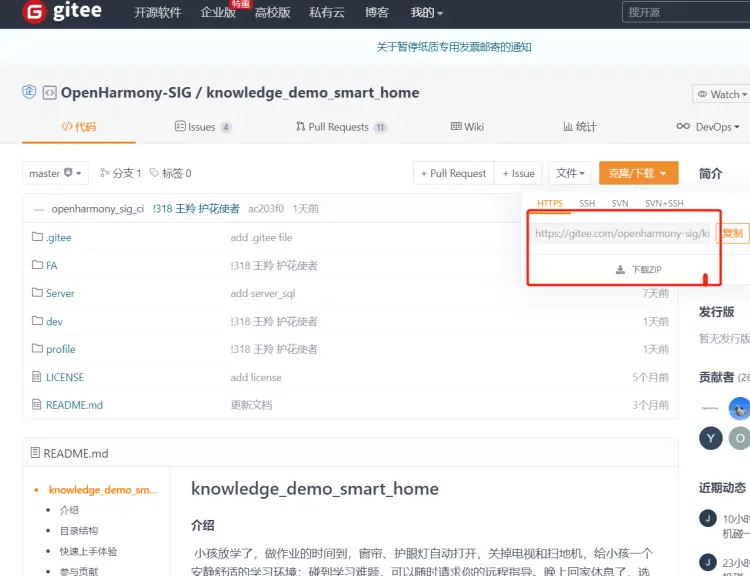The height and width of the screenshot is (576, 750).
Task: Open the OpenHarmony-SIG organization link
Action: pyautogui.click(x=126, y=92)
